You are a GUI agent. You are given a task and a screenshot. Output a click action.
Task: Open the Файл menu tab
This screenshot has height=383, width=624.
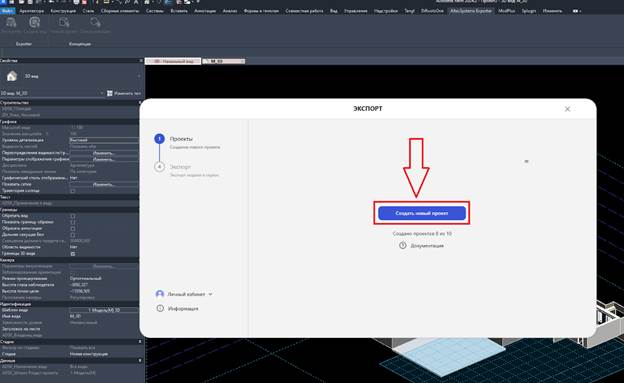[7, 11]
